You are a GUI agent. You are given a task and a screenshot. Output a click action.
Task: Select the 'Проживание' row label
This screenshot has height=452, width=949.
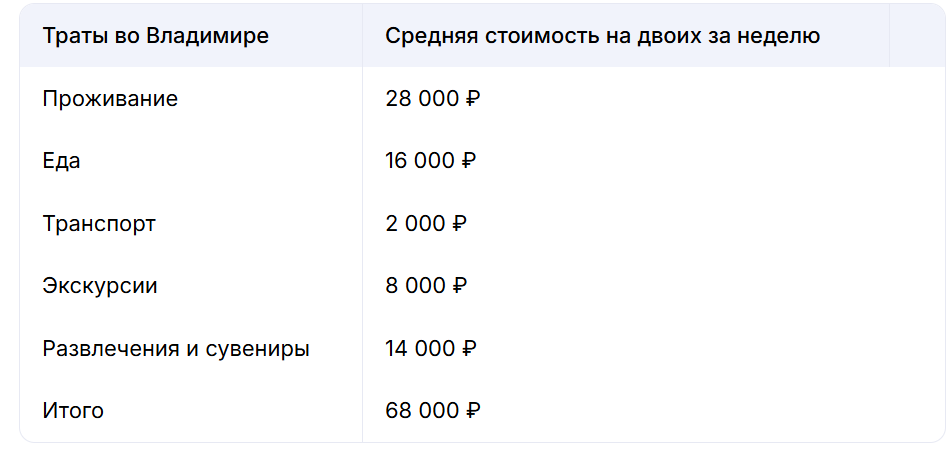pos(110,98)
